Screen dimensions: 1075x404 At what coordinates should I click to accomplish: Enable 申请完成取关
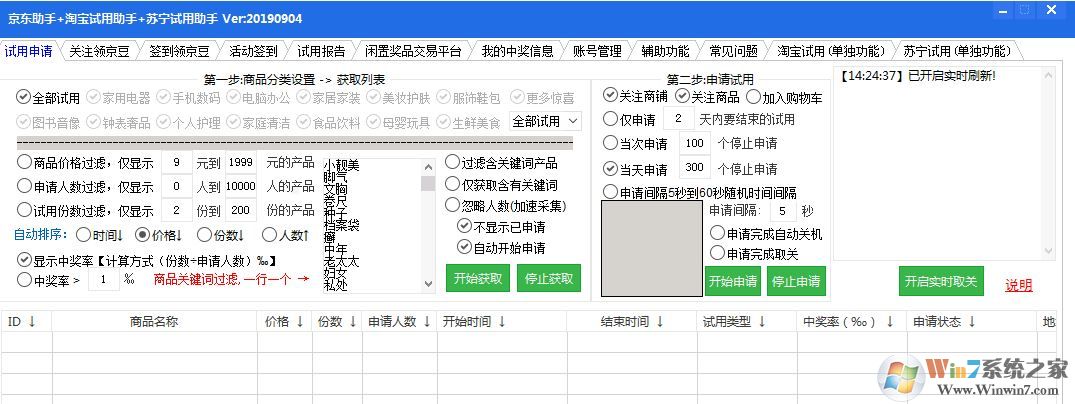pos(754,254)
